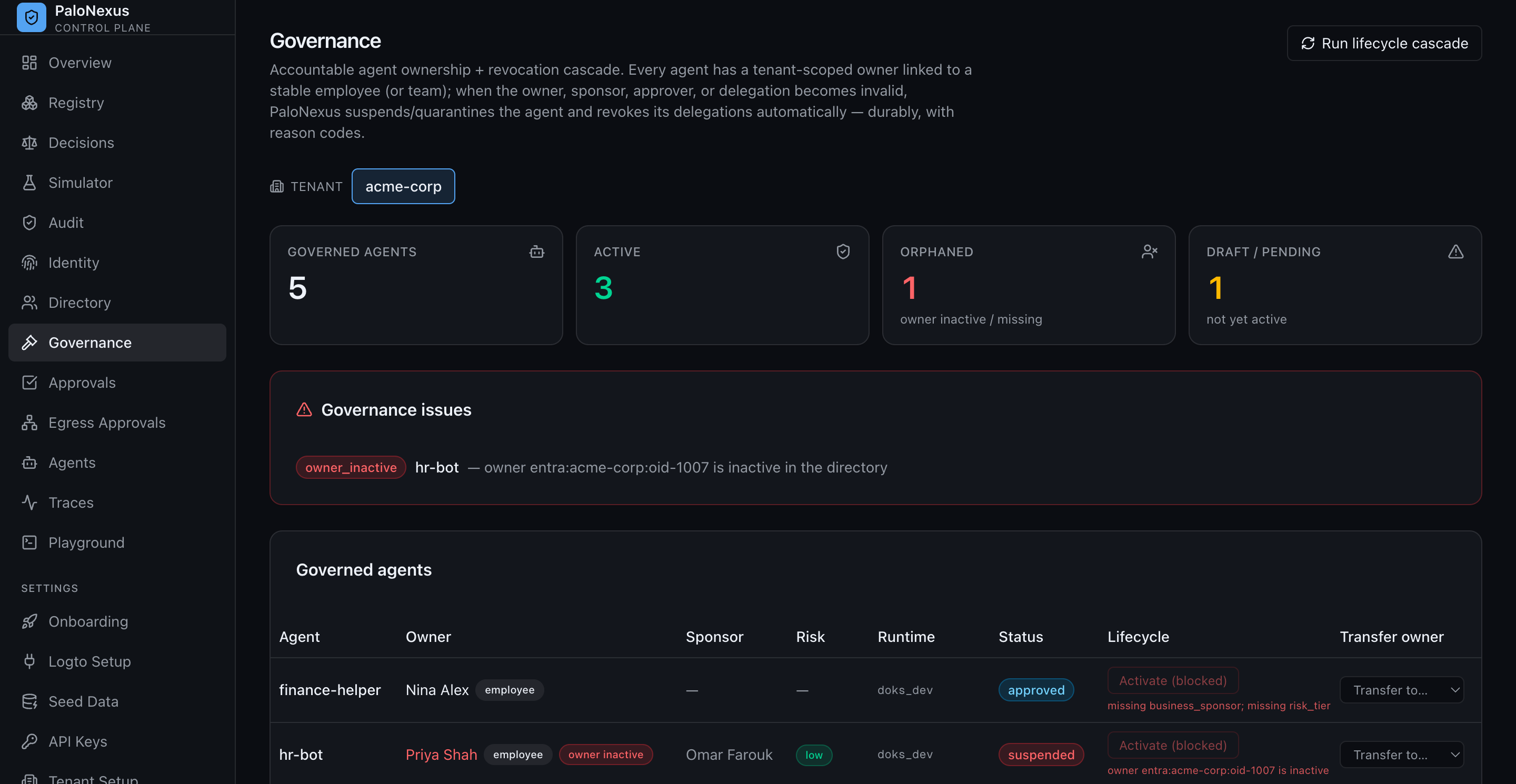The height and width of the screenshot is (784, 1516).
Task: Select the acme-corp tenant chip
Action: [403, 186]
